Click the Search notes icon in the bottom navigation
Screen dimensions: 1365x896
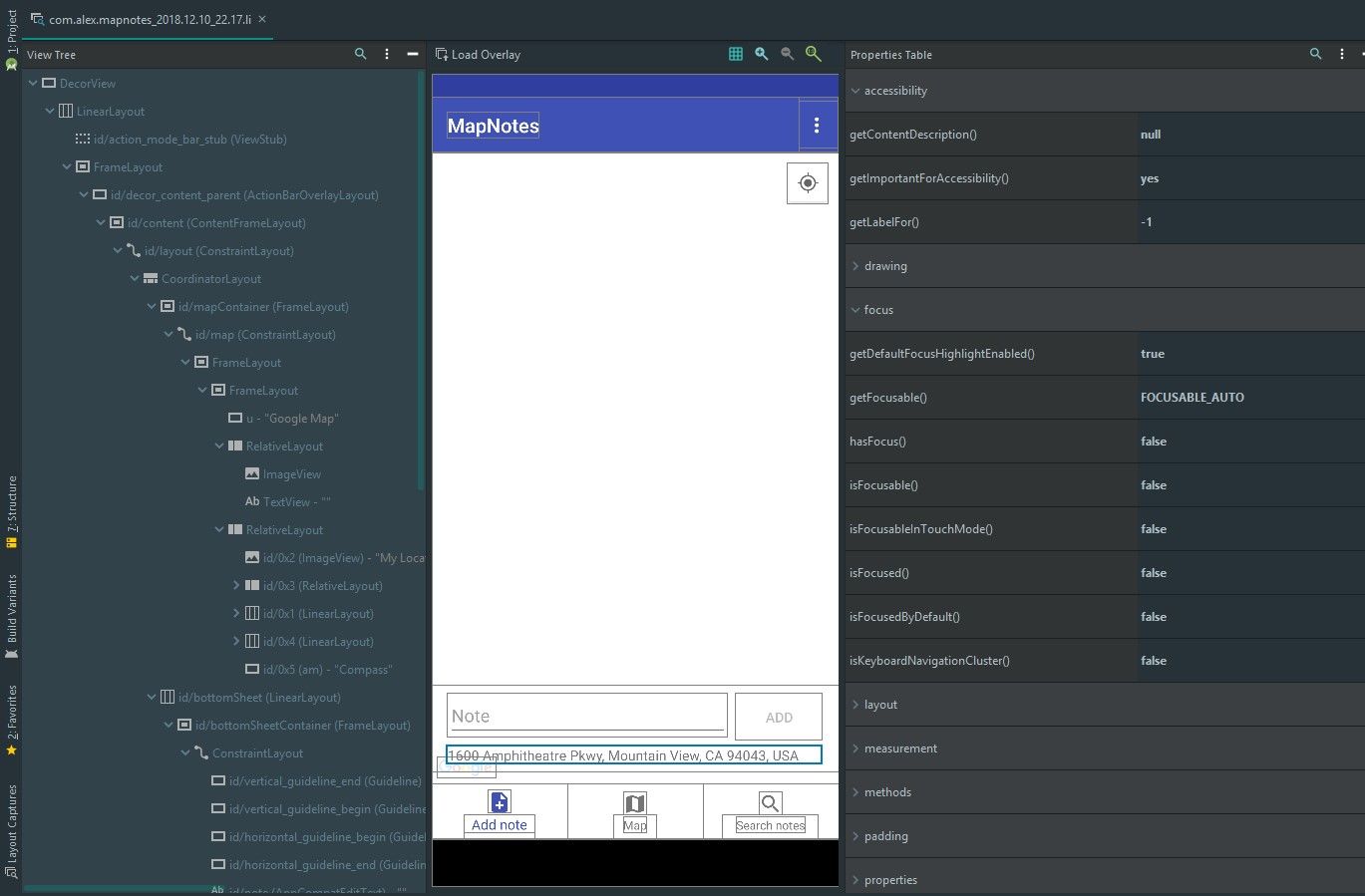pos(771,803)
